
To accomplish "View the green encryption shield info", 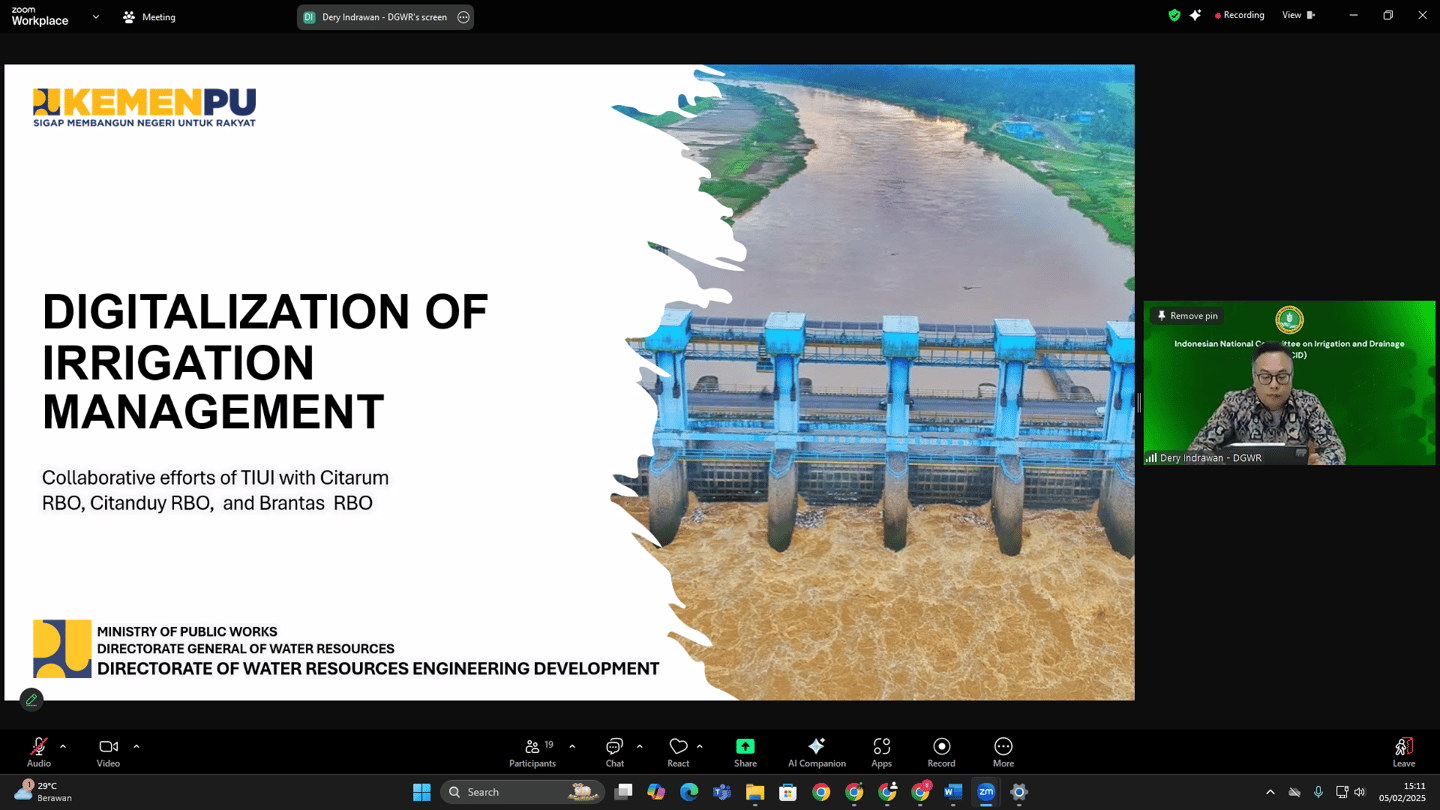I will [1175, 15].
